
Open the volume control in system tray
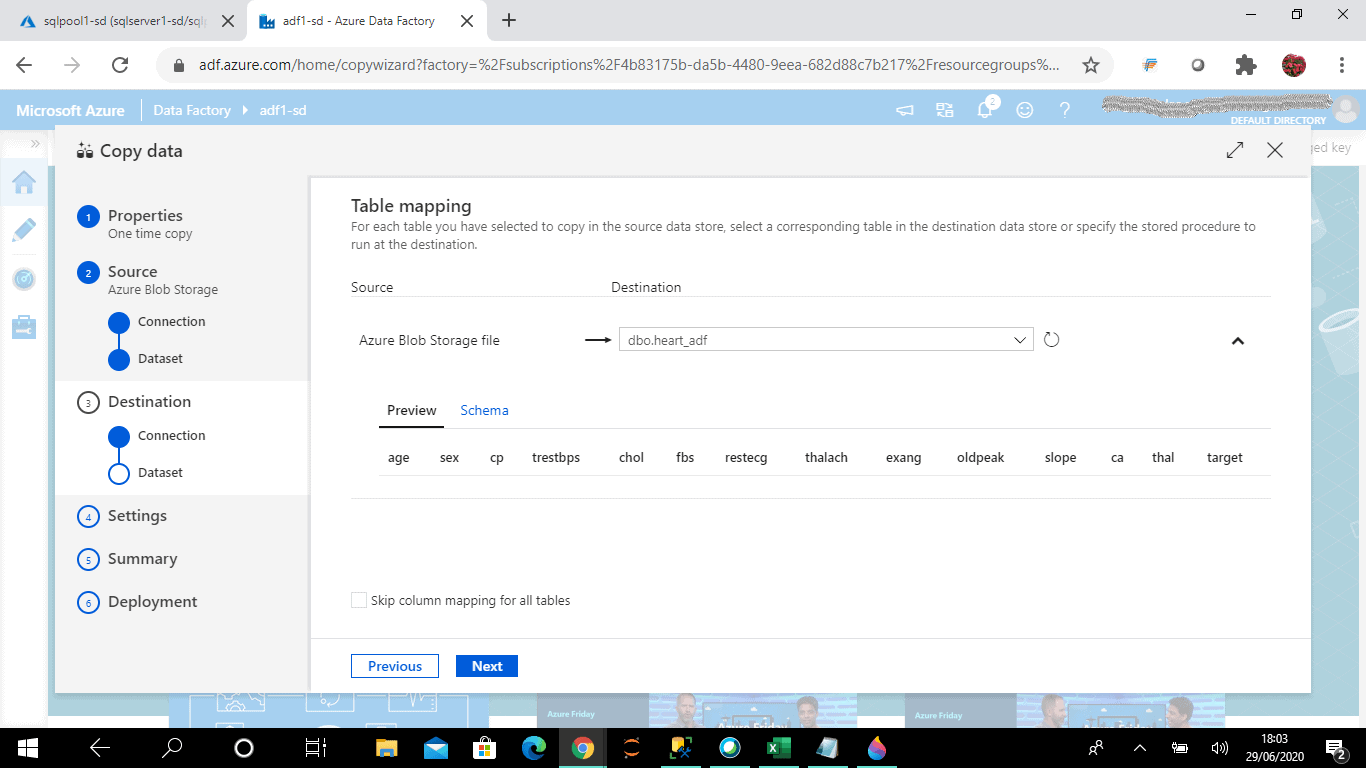(1219, 747)
